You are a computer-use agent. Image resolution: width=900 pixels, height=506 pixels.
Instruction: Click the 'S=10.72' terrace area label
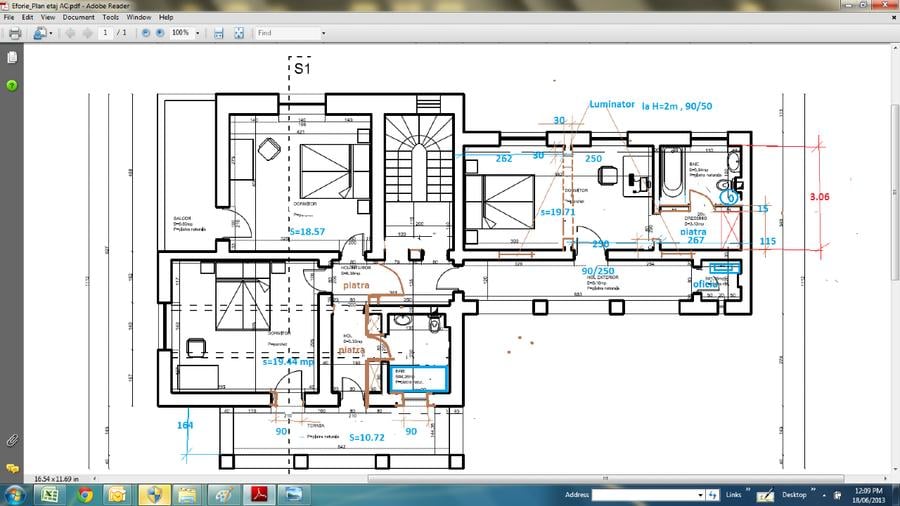coord(367,437)
